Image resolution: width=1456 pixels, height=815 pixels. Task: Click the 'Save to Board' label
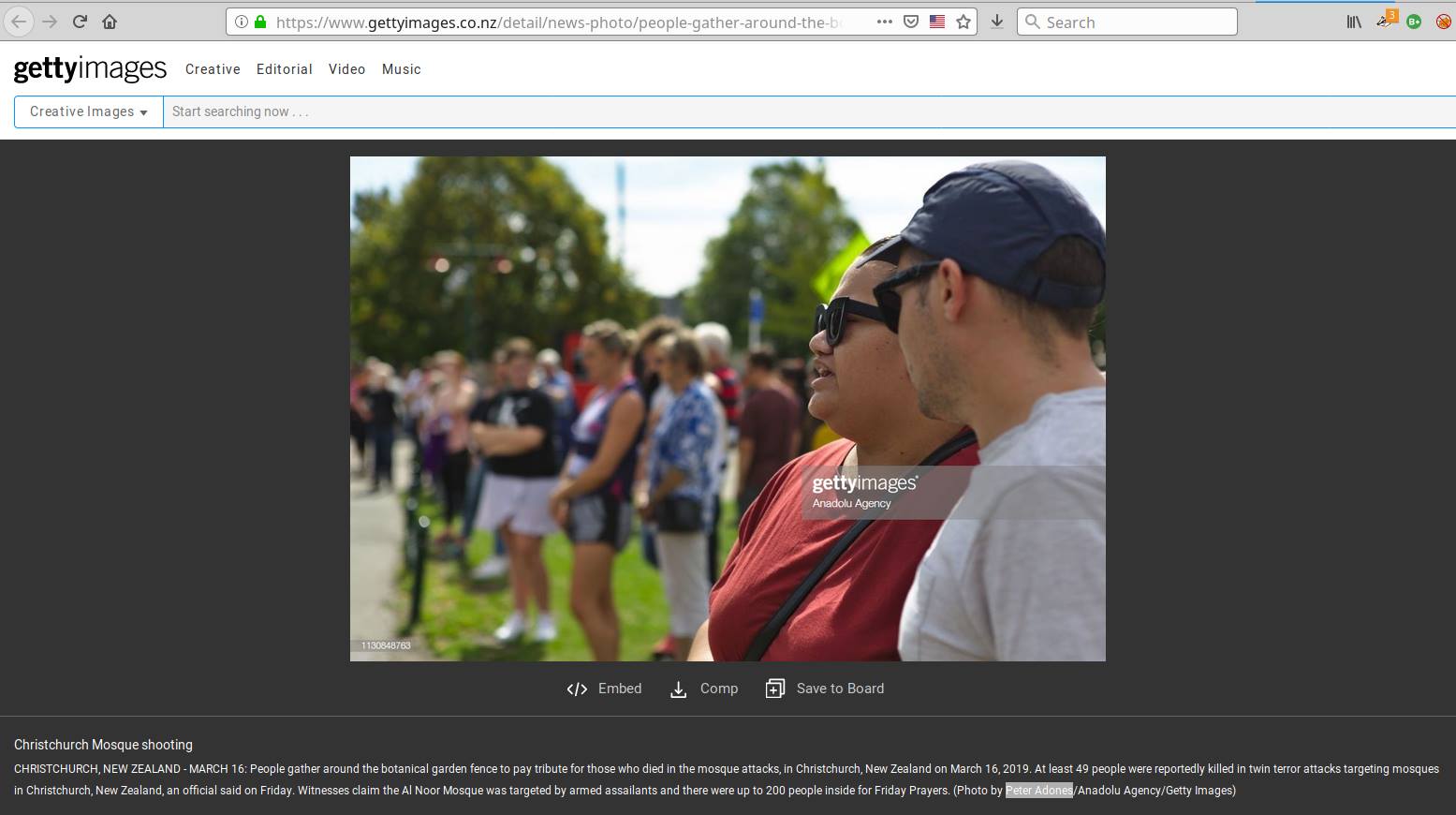[x=840, y=689]
